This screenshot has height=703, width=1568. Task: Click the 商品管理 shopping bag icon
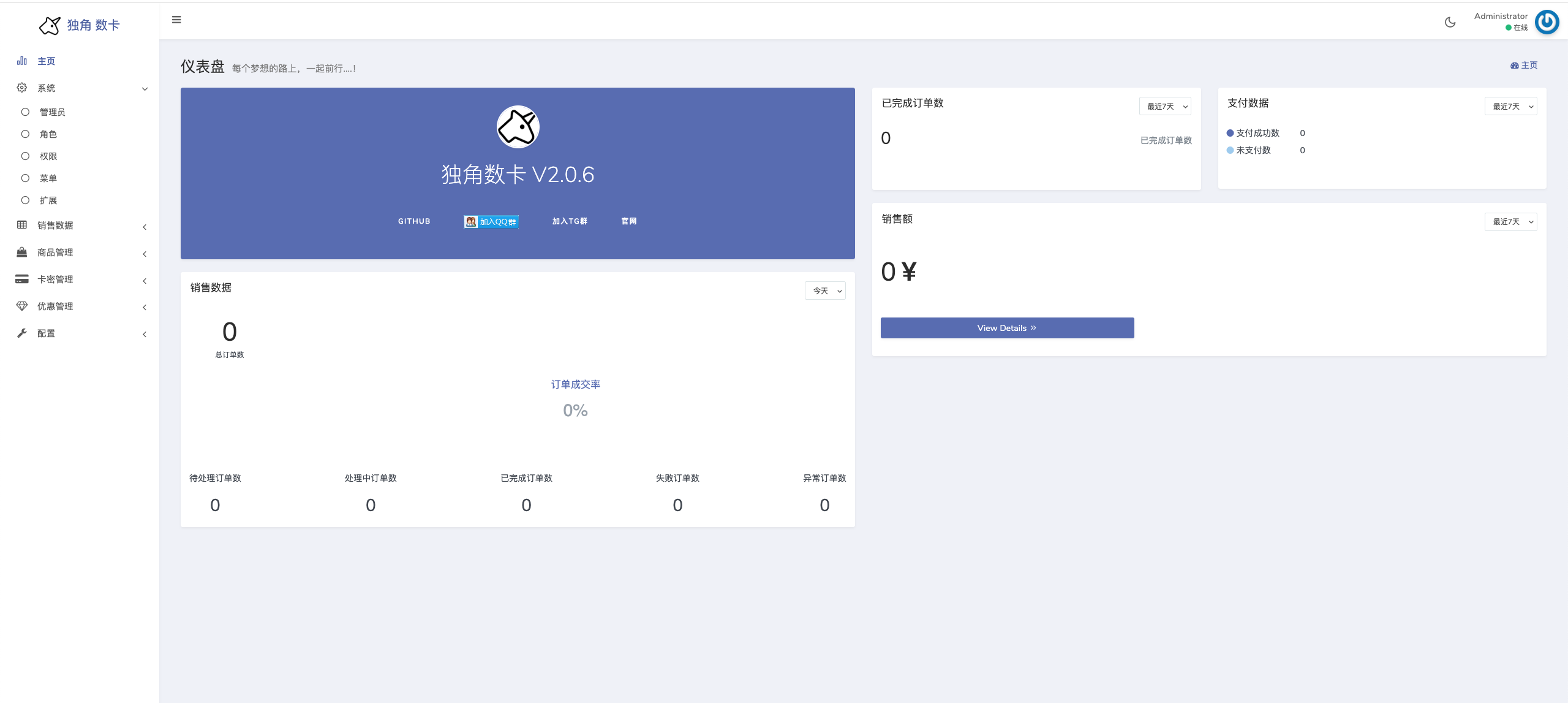pos(22,252)
